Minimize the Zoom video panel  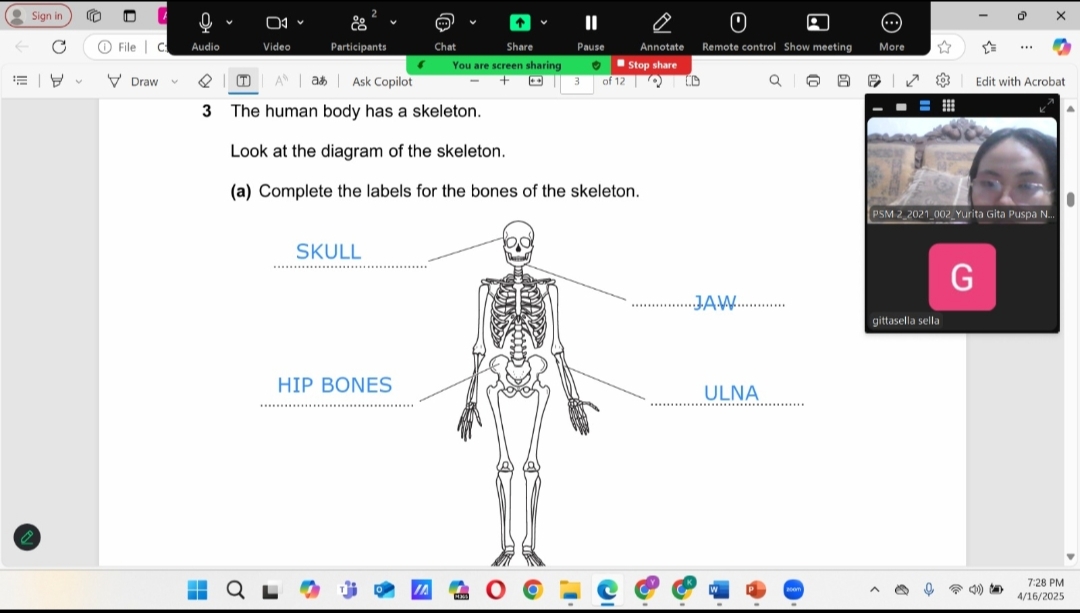tap(878, 107)
